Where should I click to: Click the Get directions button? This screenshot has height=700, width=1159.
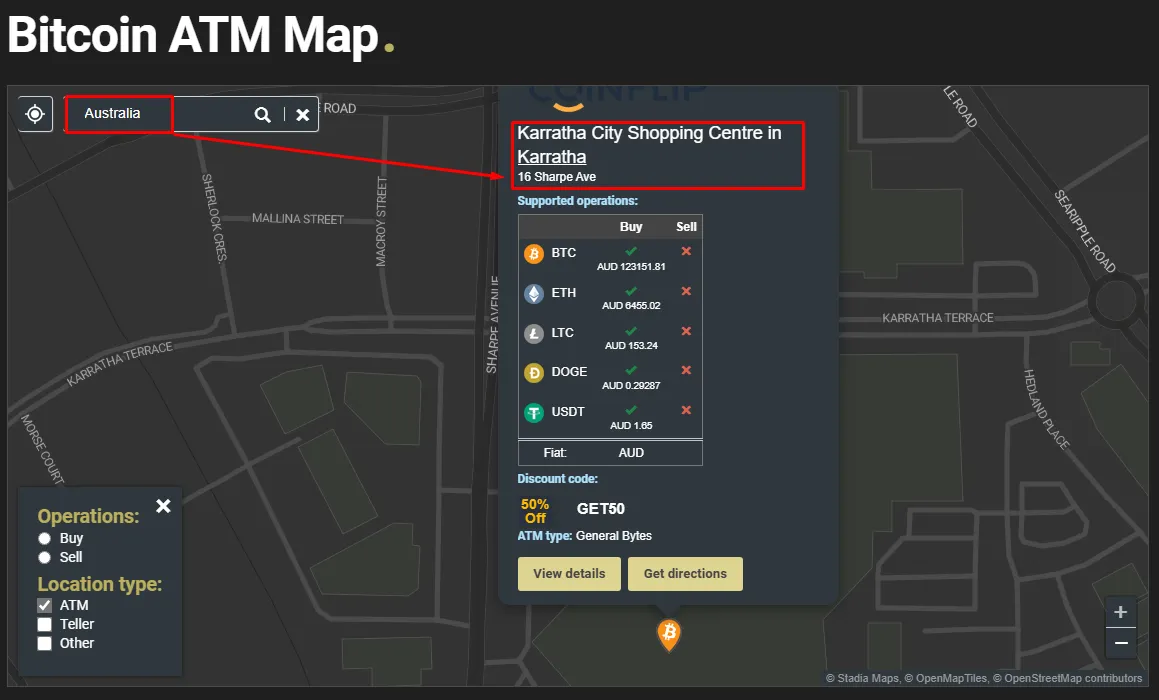point(685,574)
